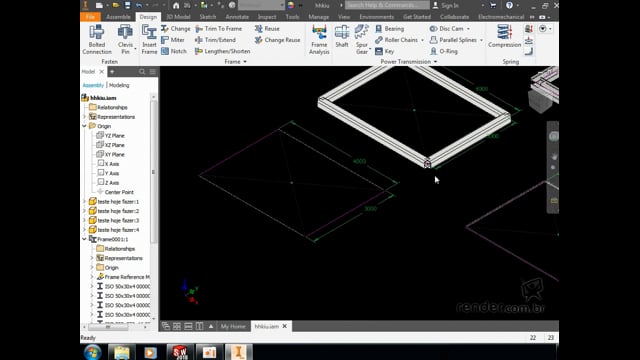The height and width of the screenshot is (360, 640).
Task: Add a browser panel with plus icon
Action: click(x=112, y=72)
